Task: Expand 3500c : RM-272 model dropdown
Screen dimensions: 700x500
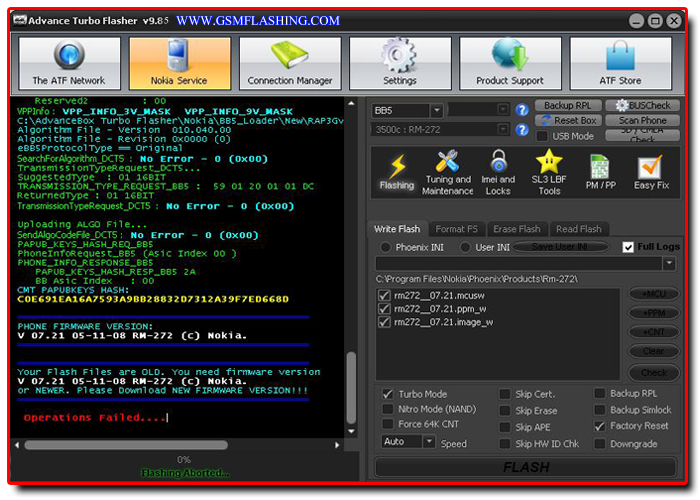Action: (503, 129)
